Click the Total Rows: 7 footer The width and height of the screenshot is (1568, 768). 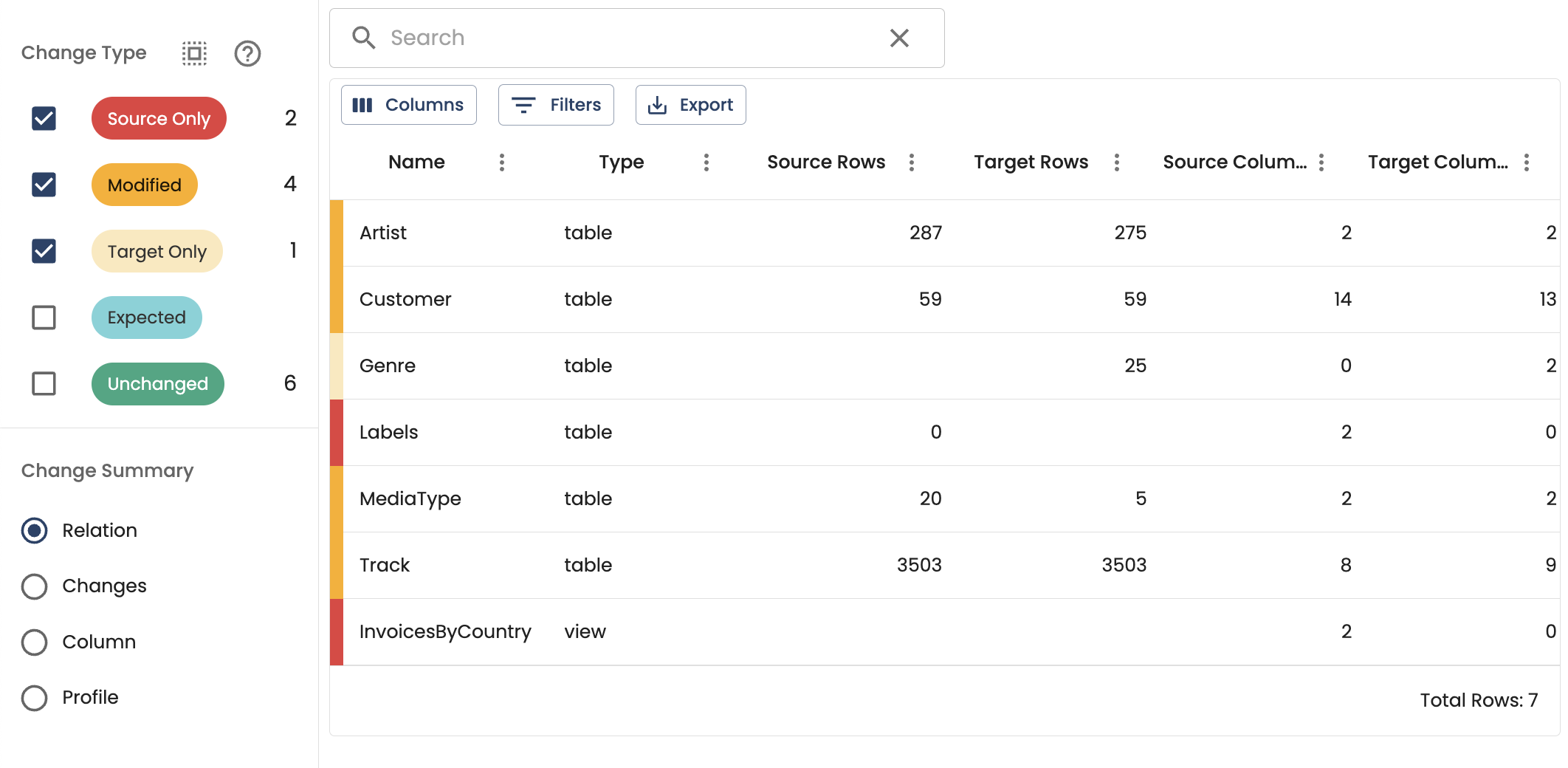tap(1479, 700)
